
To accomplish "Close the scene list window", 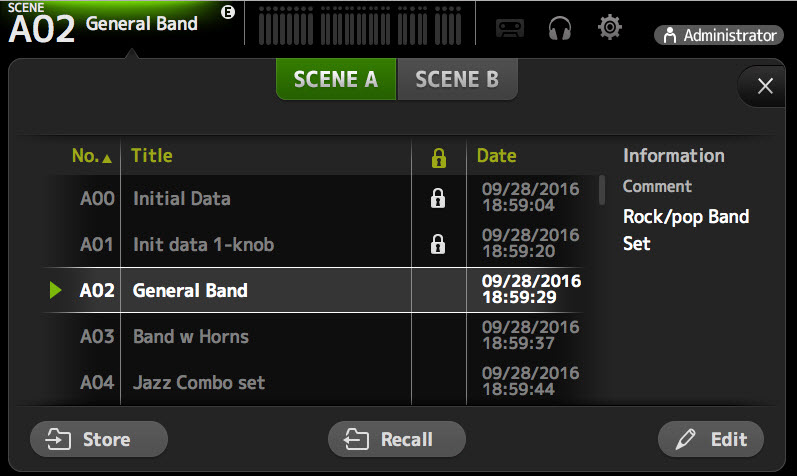I will (x=765, y=86).
